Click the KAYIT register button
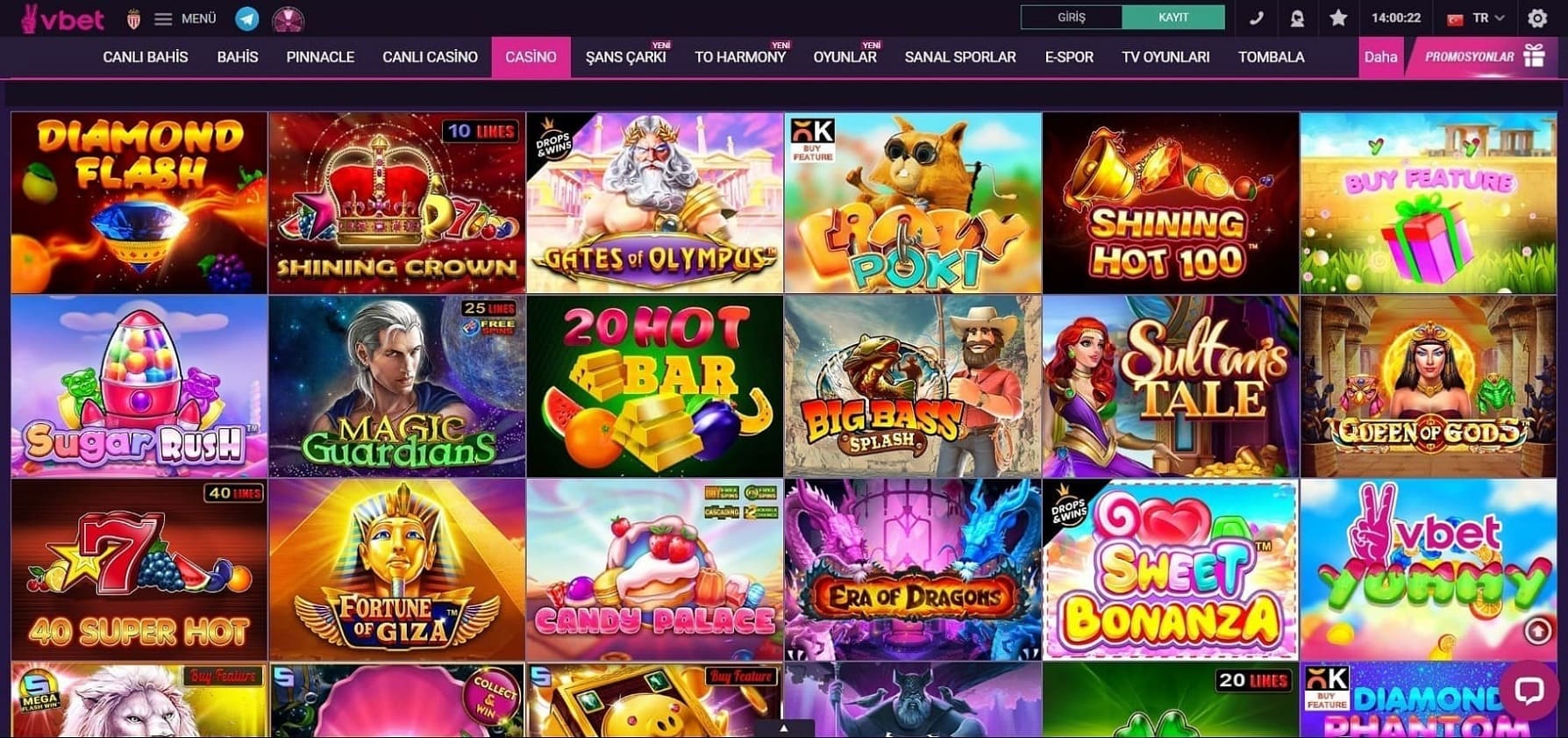The height and width of the screenshot is (738, 1568). 1173,18
